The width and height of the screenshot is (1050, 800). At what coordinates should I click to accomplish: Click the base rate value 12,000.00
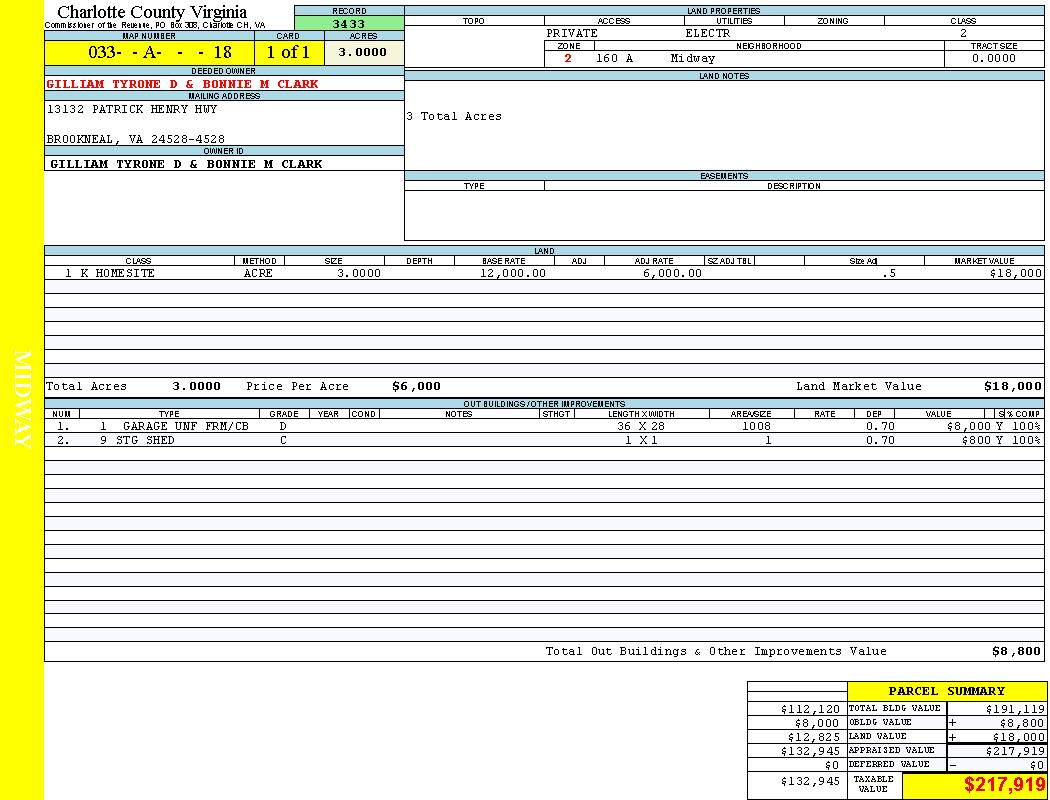513,273
